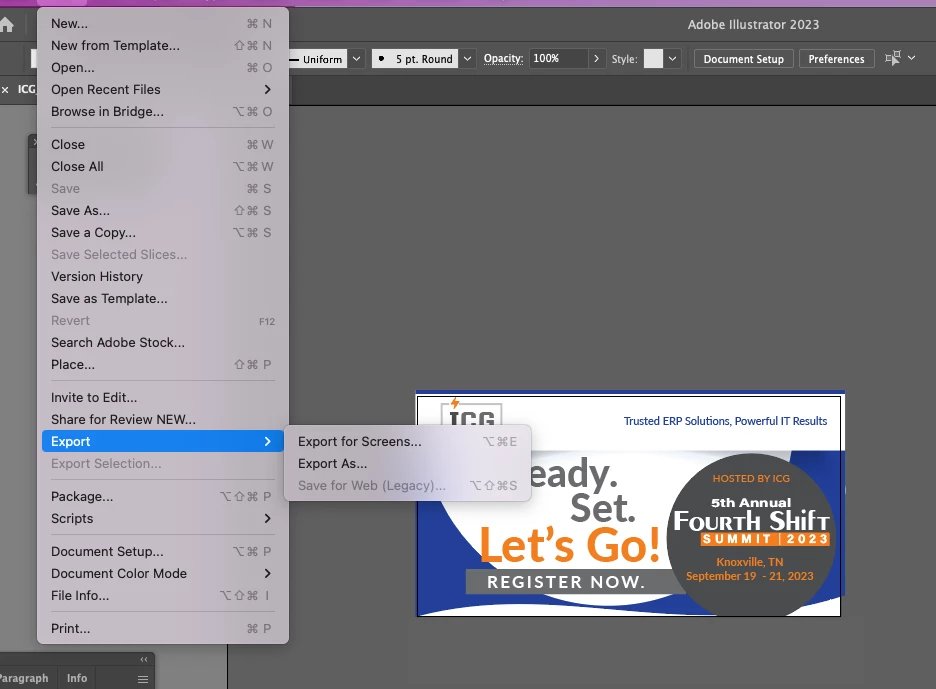This screenshot has height=689, width=936.
Task: Click the Style swatch
Action: [653, 59]
